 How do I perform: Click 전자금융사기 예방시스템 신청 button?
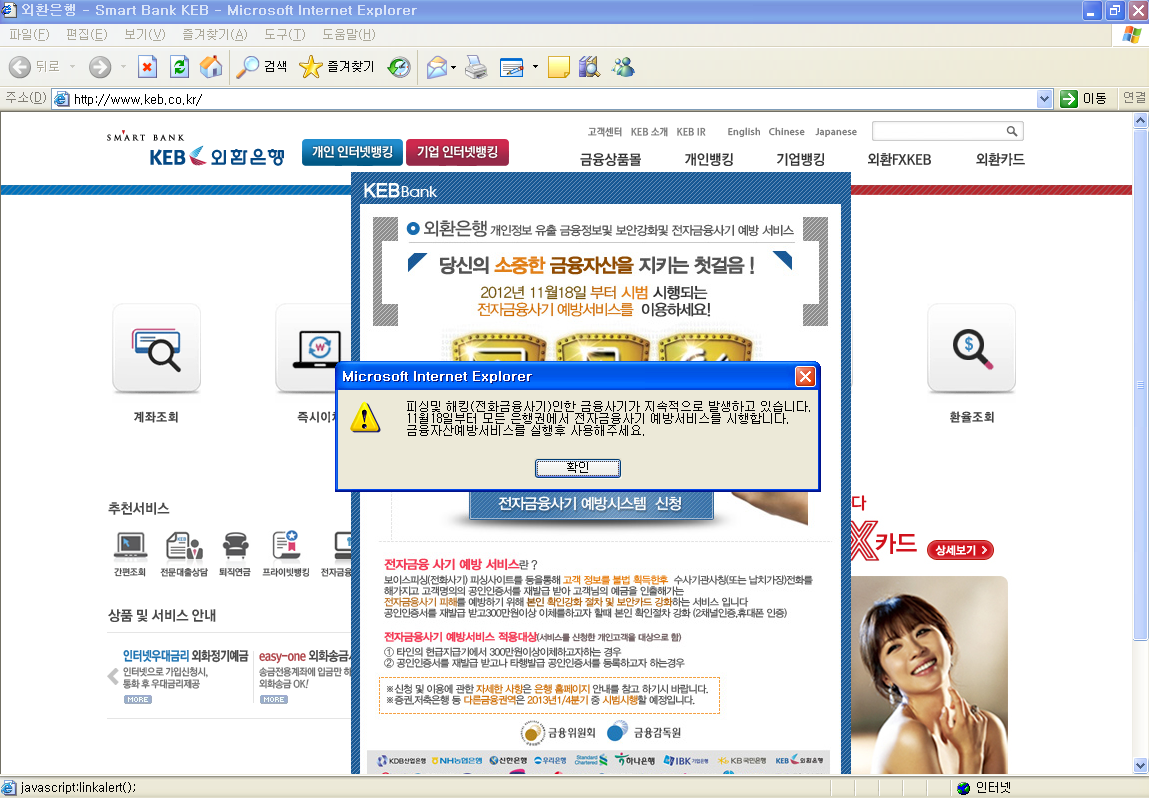click(x=591, y=504)
